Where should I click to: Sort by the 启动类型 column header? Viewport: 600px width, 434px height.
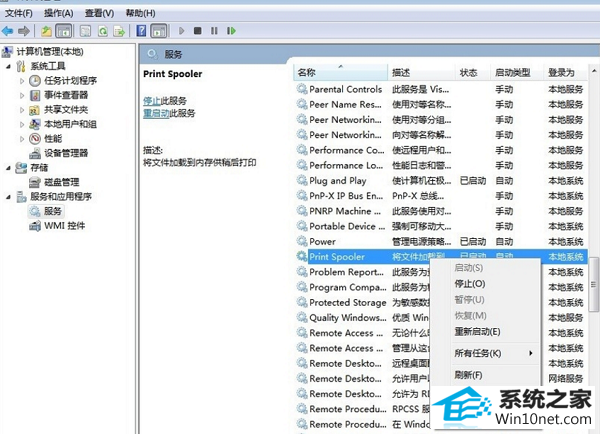(517, 72)
